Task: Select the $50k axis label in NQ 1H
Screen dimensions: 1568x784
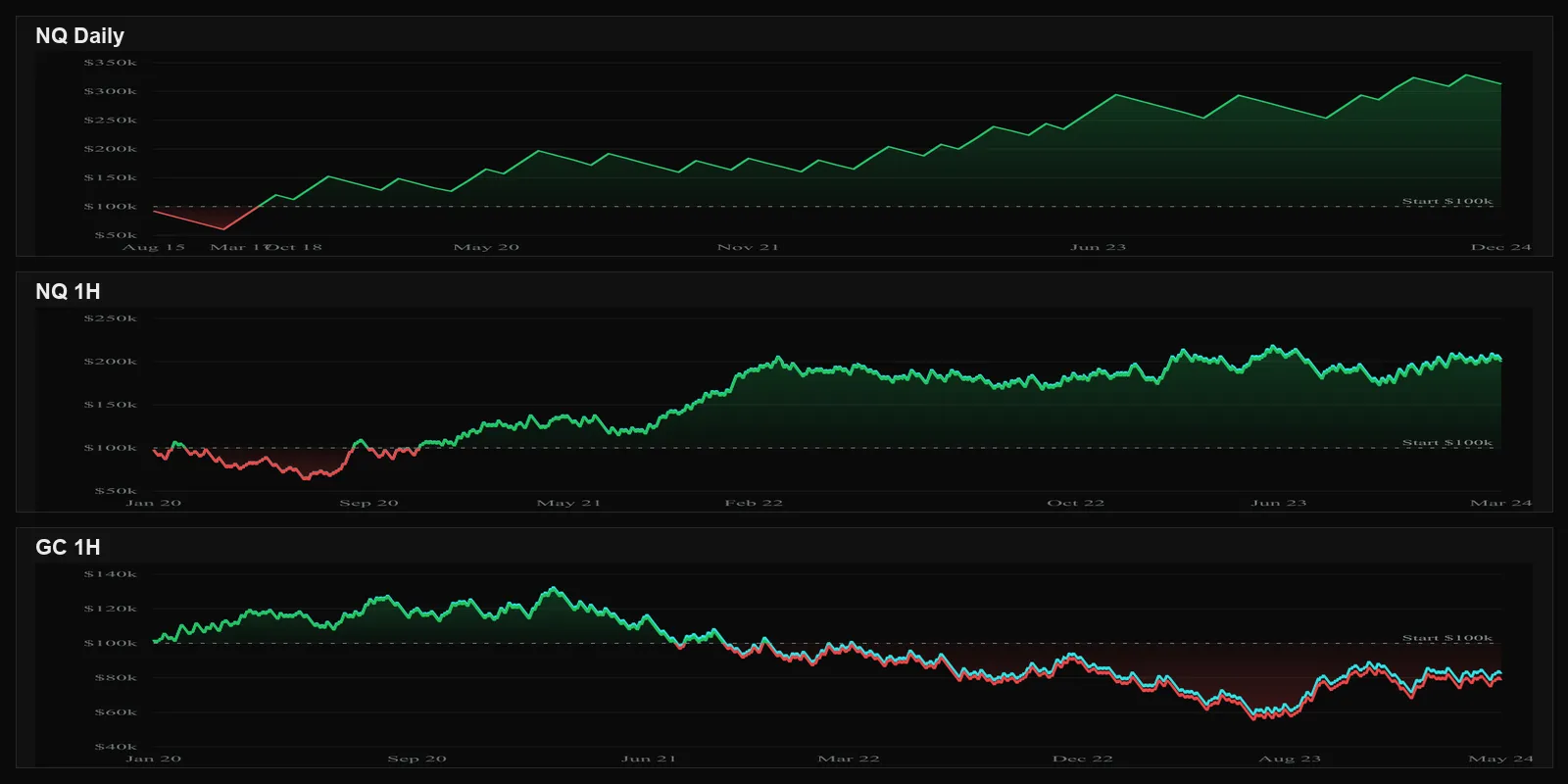Action: pyautogui.click(x=116, y=491)
